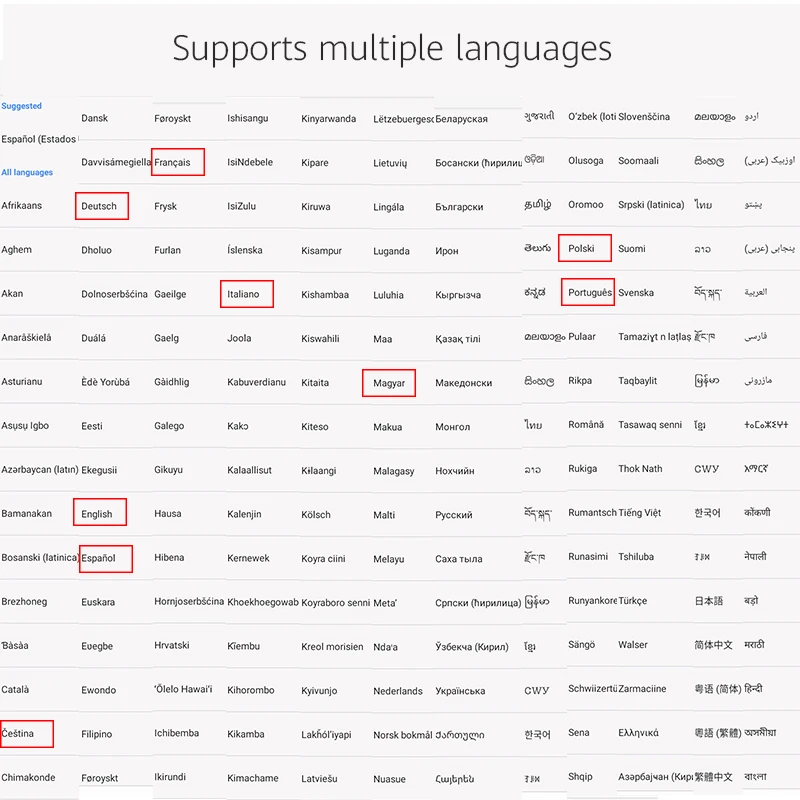This screenshot has height=800, width=800.
Task: Select Bamanakan language entry
Action: (27, 513)
